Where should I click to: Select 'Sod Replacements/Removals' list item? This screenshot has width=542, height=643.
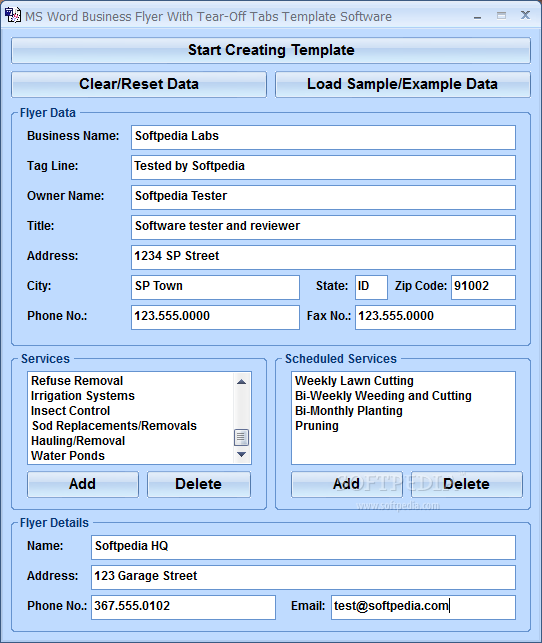point(114,426)
